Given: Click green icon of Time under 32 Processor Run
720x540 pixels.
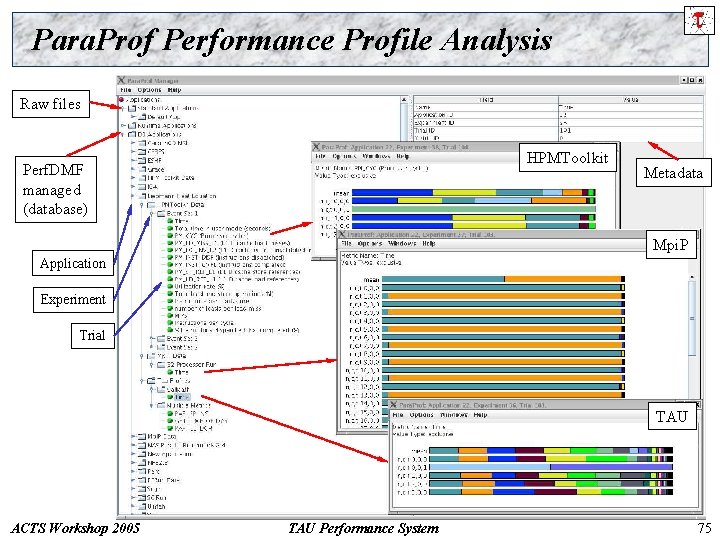Looking at the screenshot, I should (x=170, y=372).
